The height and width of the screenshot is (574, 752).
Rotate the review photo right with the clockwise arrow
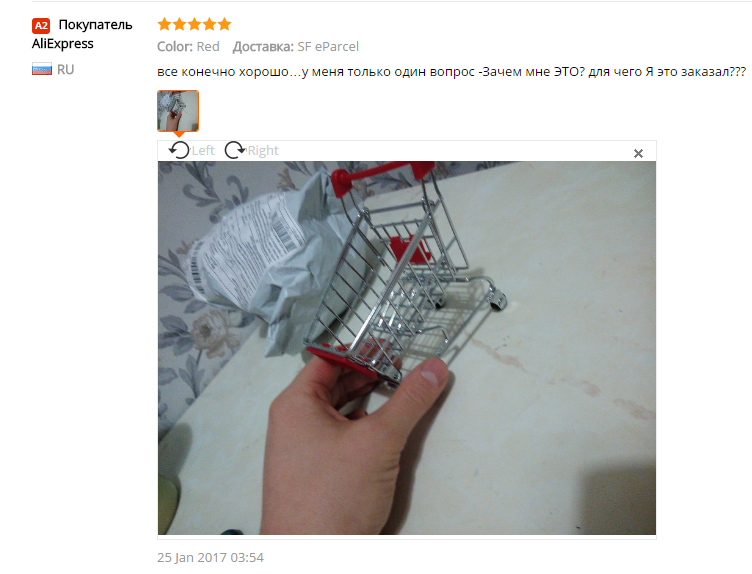click(x=235, y=150)
